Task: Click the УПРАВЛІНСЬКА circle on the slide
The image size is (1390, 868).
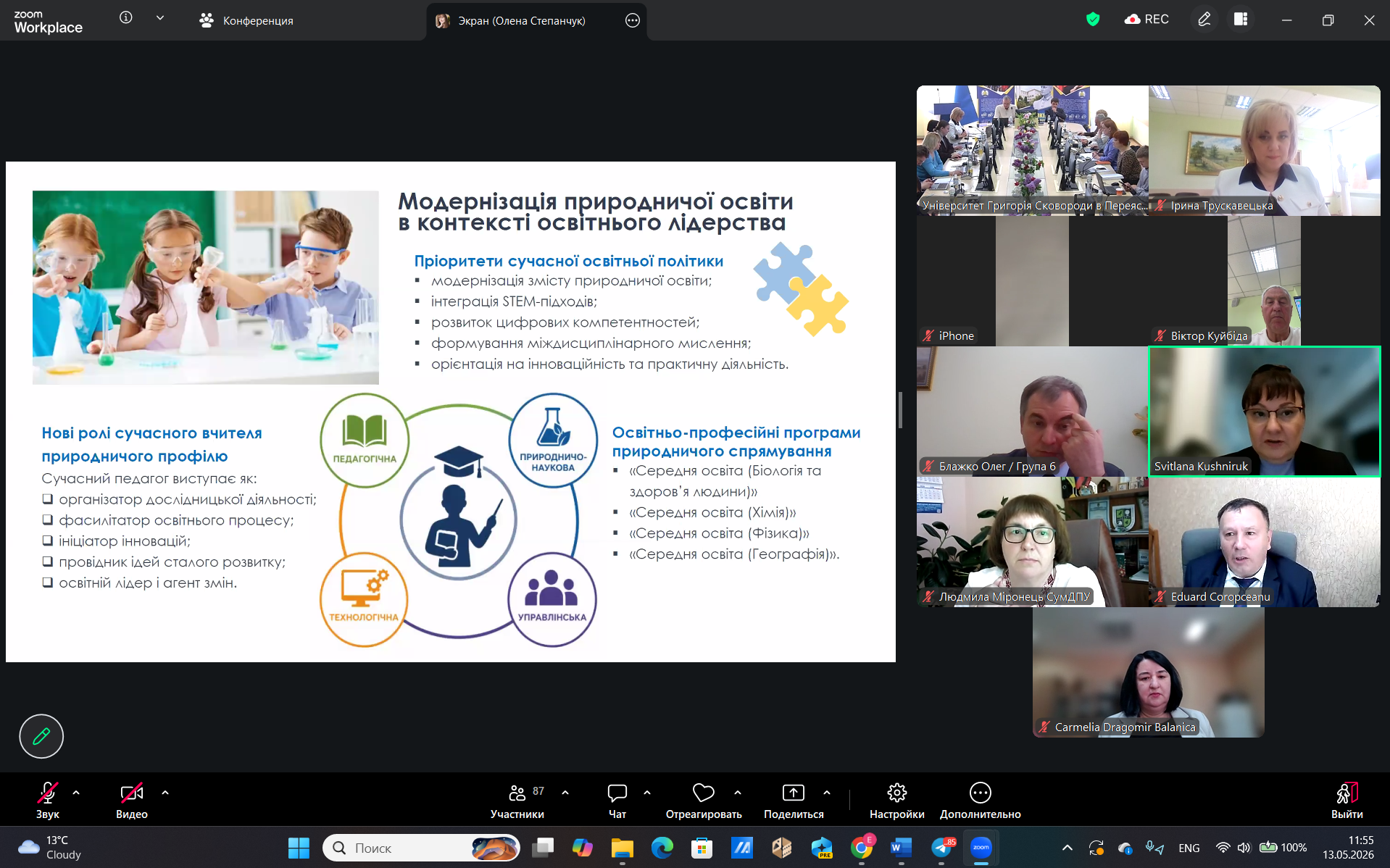Action: (x=552, y=598)
